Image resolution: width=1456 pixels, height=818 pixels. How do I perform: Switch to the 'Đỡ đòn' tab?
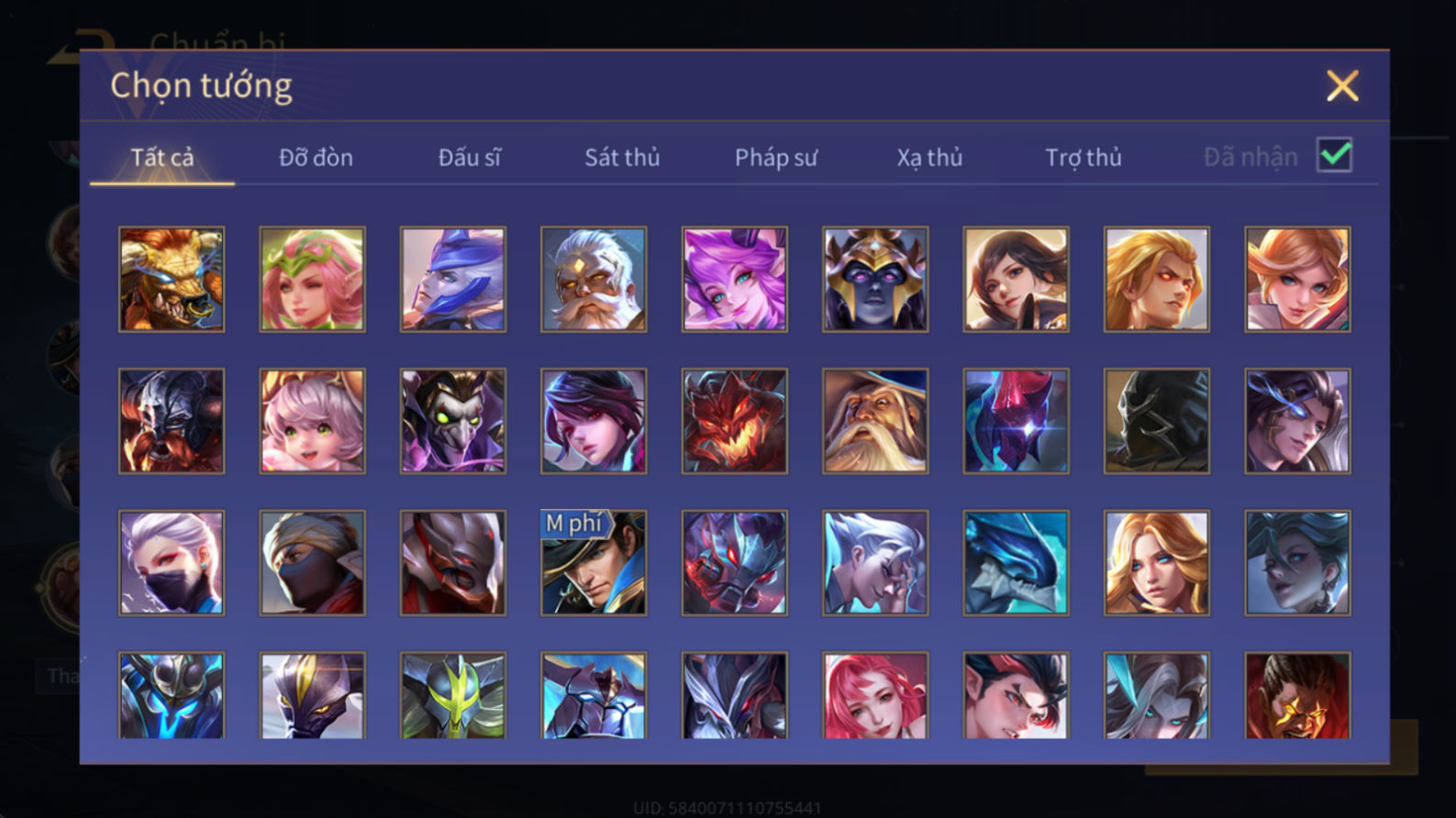click(x=316, y=158)
